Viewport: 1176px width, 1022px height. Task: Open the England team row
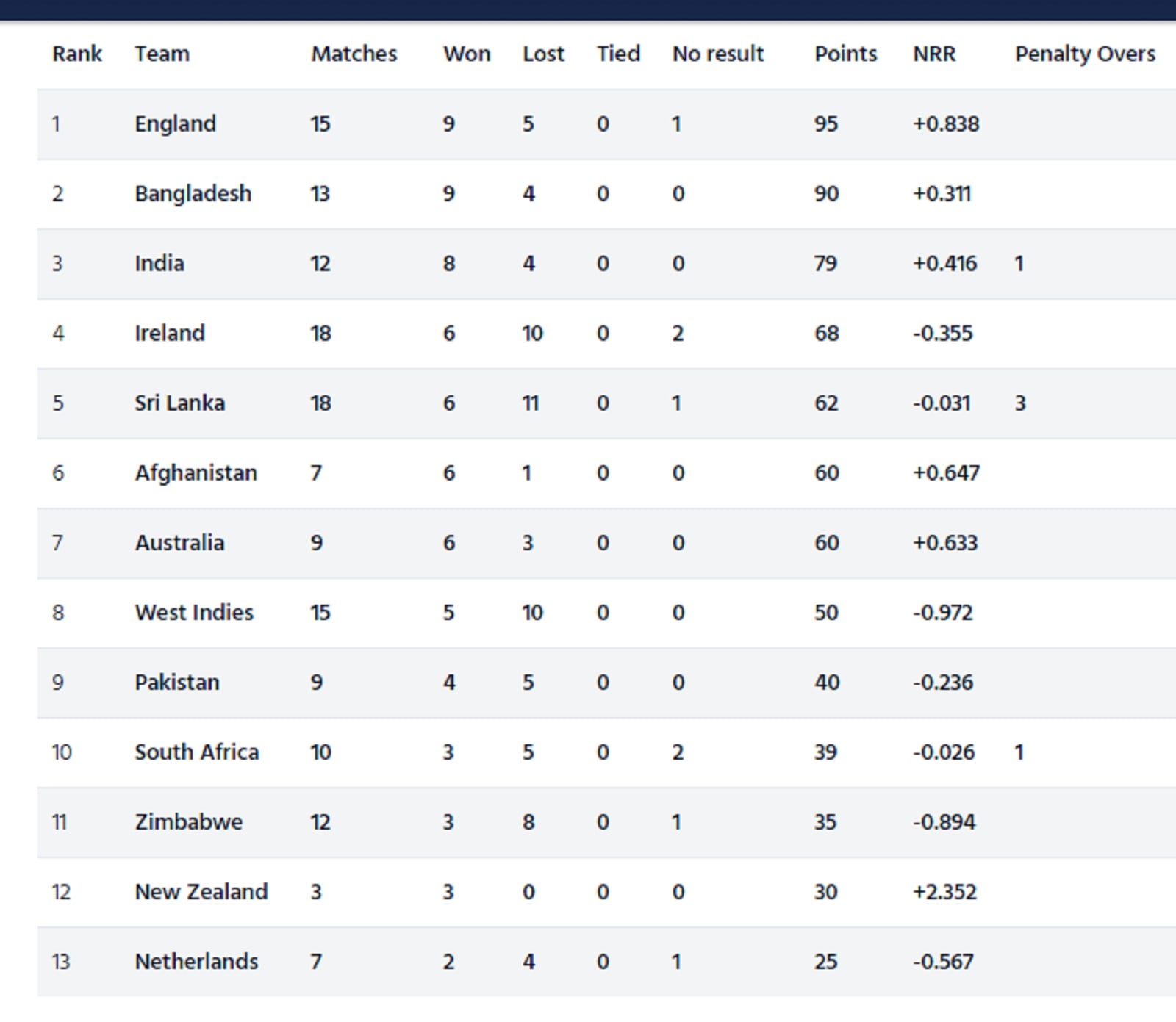tap(606, 124)
